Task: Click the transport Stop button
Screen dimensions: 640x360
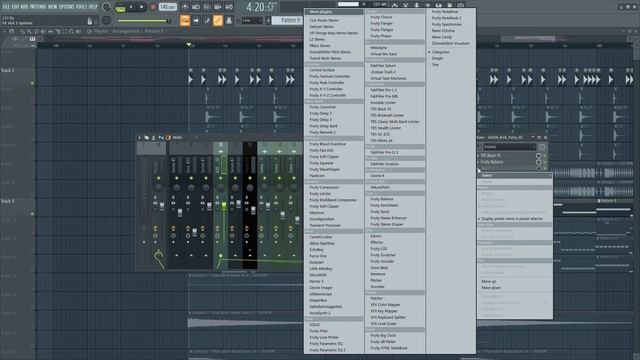Action: click(142, 7)
